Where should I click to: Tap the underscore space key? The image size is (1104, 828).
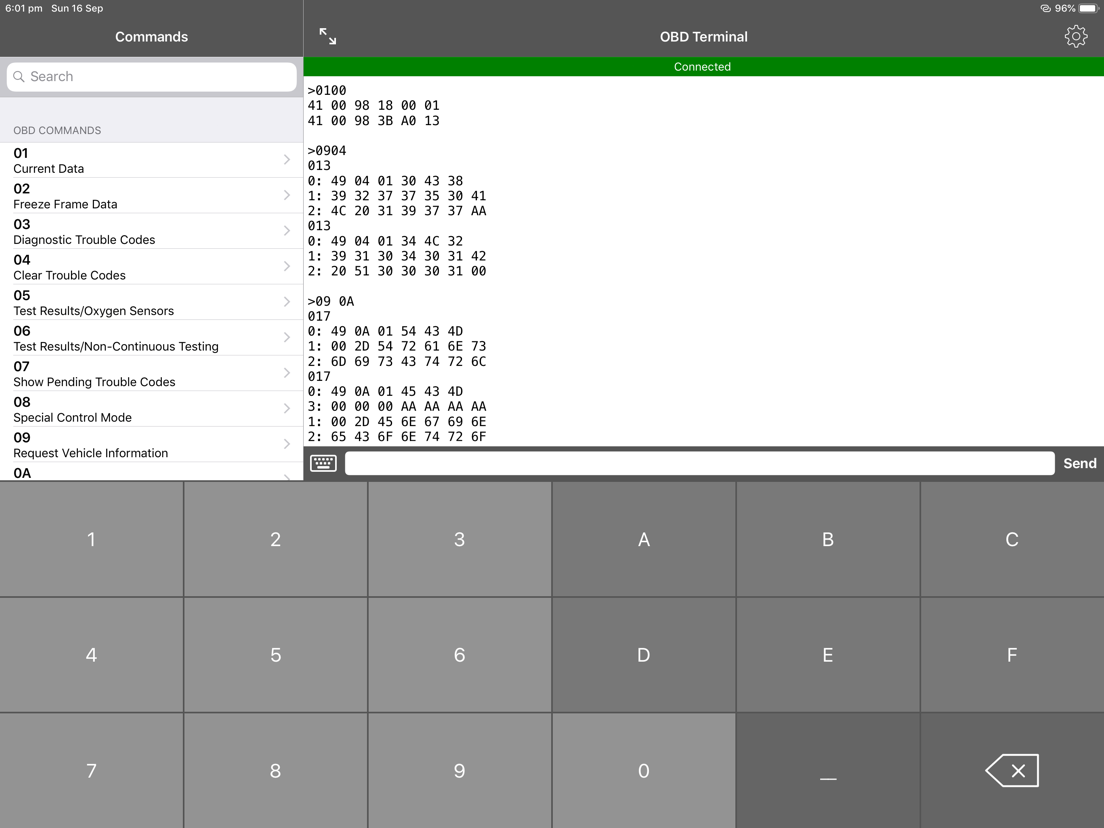pyautogui.click(x=828, y=770)
